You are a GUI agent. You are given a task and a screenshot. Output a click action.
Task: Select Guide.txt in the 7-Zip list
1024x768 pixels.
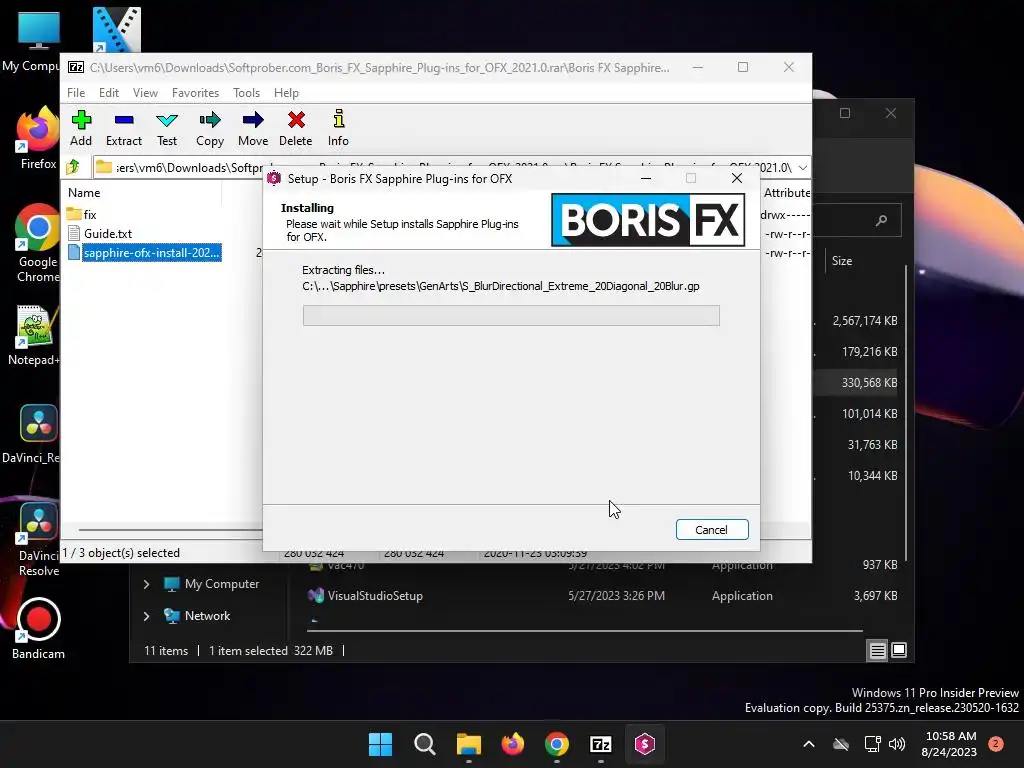click(100, 233)
